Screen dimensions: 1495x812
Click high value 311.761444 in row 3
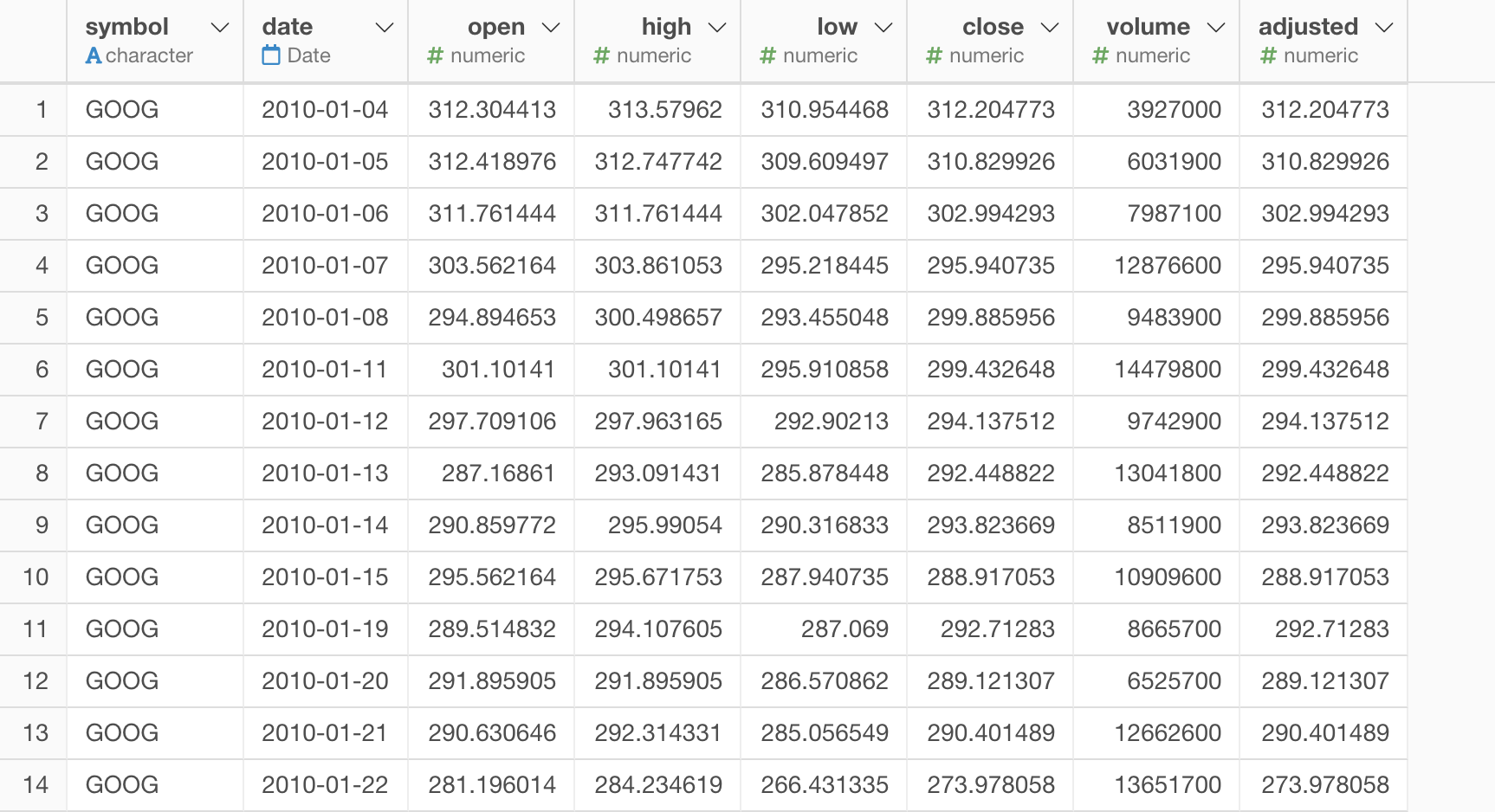point(658,214)
